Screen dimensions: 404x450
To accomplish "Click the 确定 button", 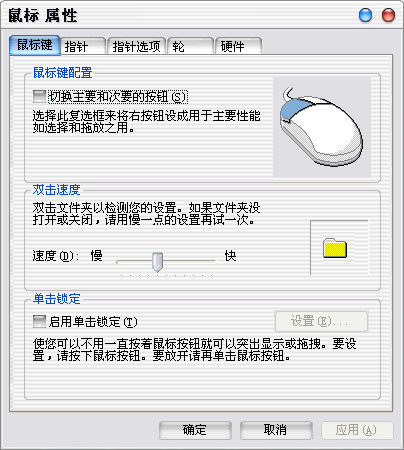I will [x=195, y=430].
